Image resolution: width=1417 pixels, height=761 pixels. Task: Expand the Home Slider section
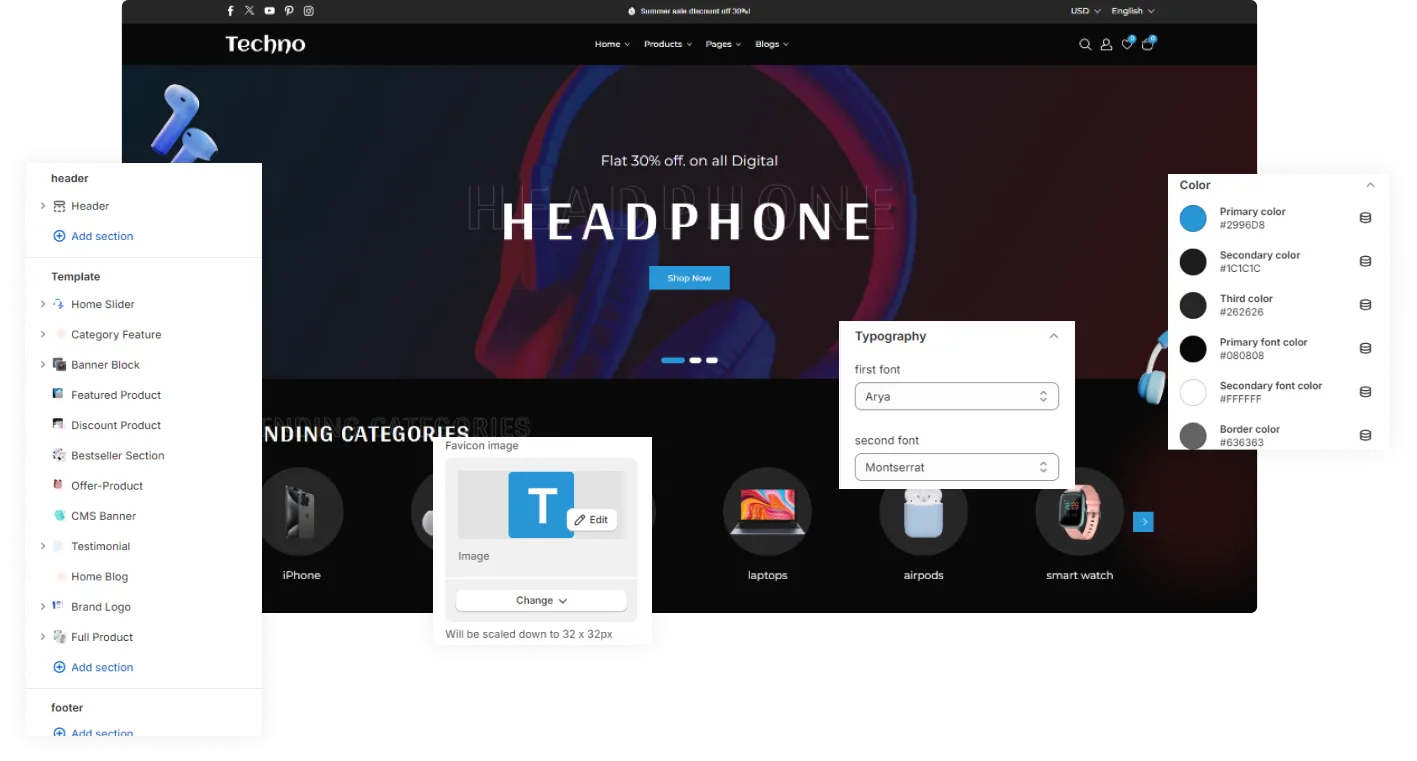(x=43, y=304)
